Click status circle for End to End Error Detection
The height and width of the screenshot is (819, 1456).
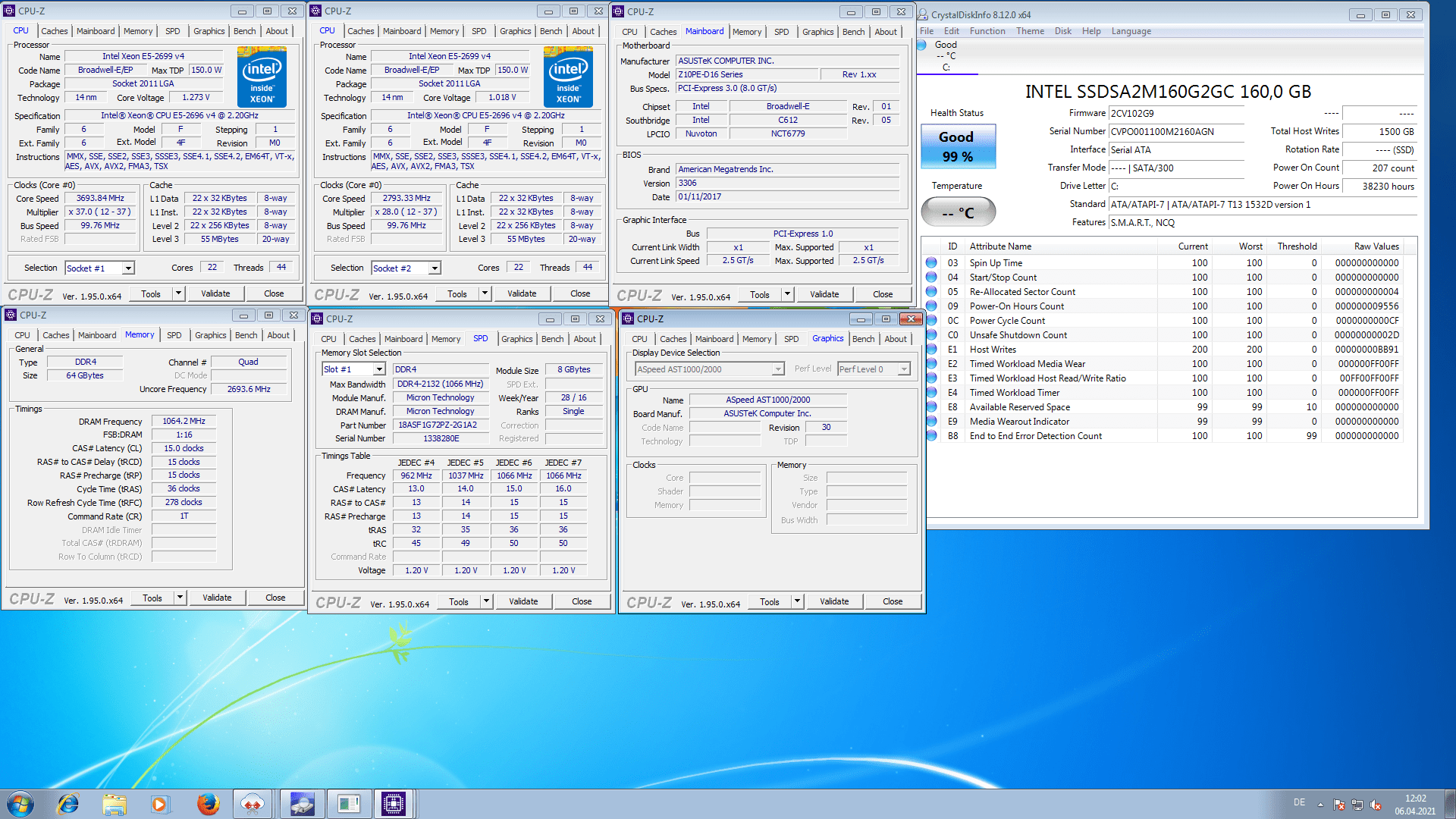(x=931, y=435)
